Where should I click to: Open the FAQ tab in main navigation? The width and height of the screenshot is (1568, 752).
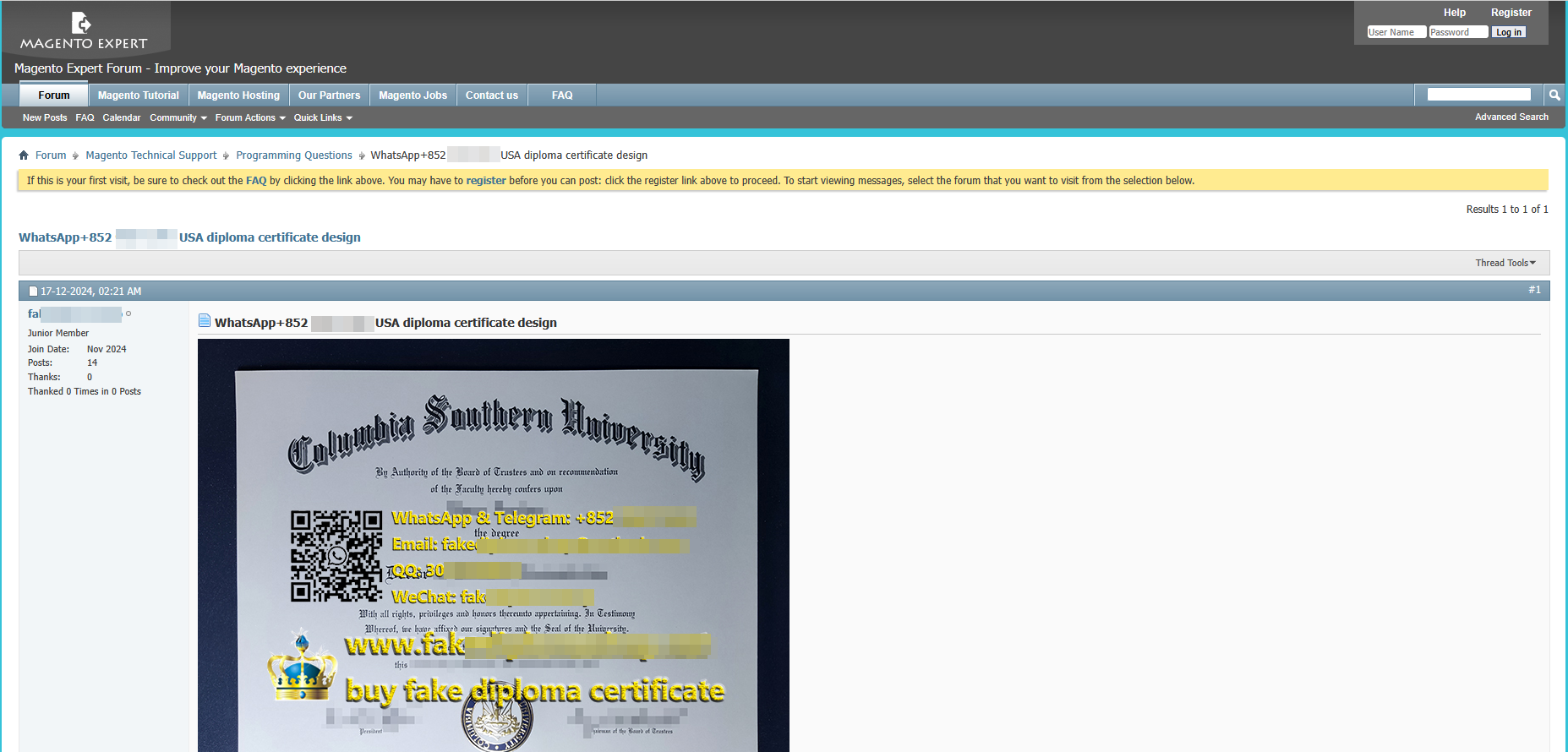[x=562, y=95]
